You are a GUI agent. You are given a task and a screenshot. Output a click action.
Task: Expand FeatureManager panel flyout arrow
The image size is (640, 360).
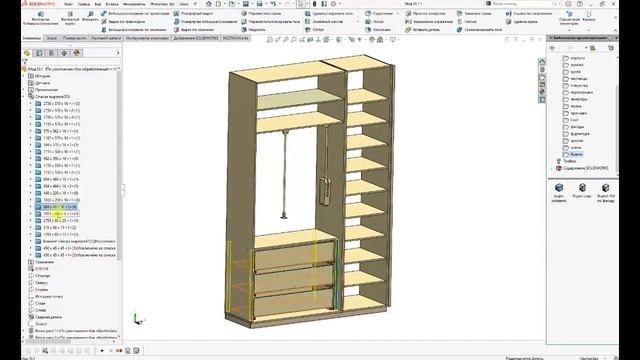(118, 53)
